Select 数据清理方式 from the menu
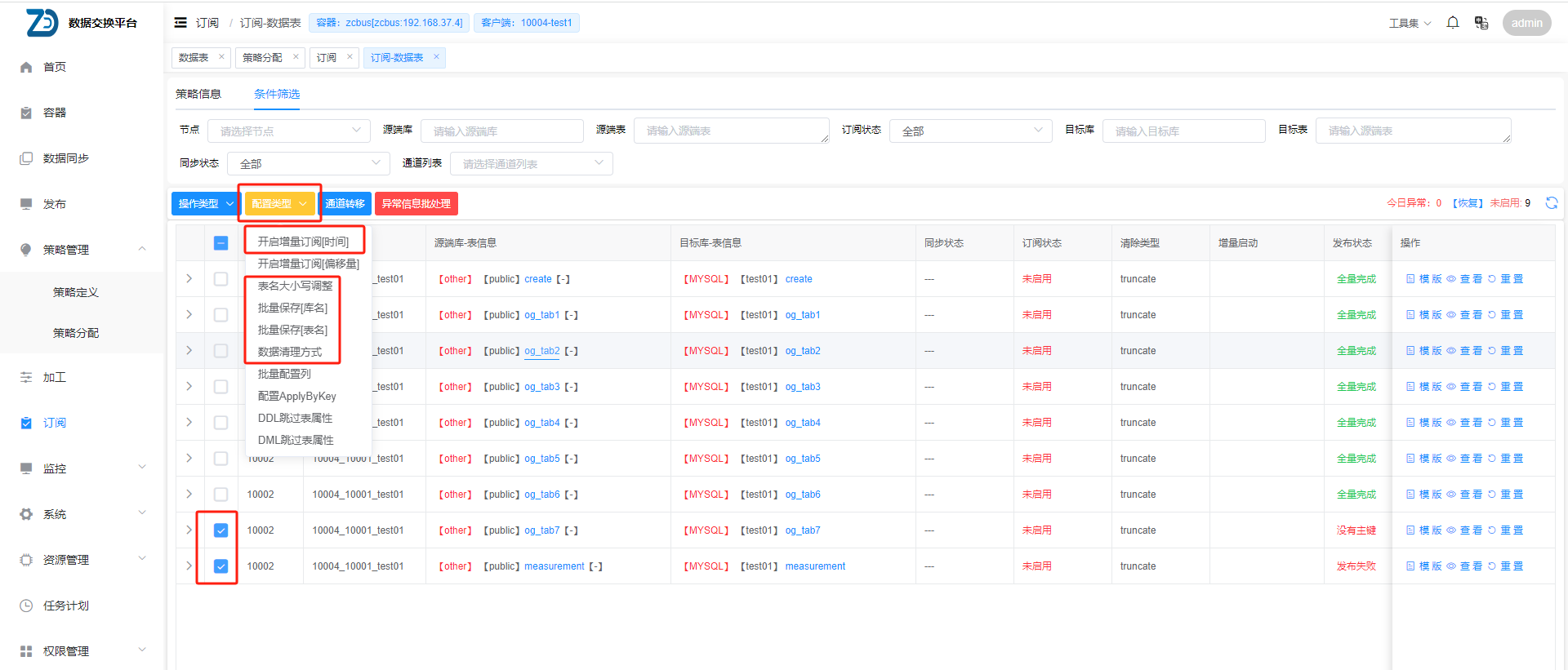The image size is (1568, 670). coord(290,352)
